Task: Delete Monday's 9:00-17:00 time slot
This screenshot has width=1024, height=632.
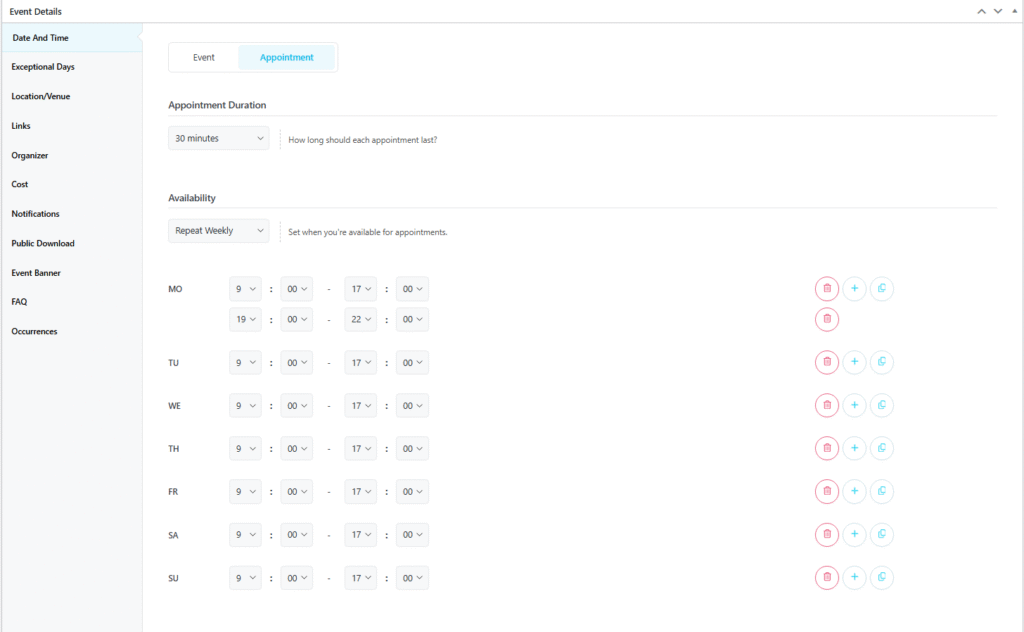Action: [827, 289]
